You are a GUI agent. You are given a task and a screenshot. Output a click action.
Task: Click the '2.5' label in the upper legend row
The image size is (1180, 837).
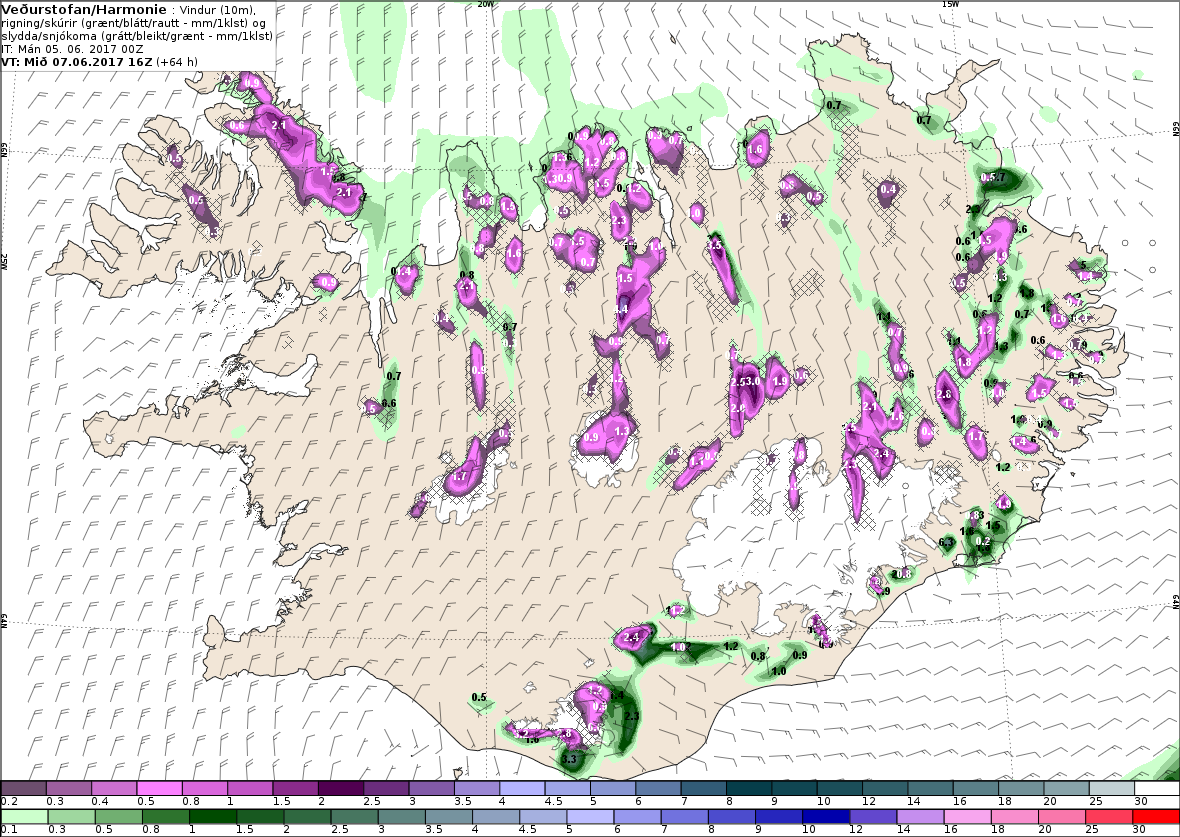[x=373, y=802]
